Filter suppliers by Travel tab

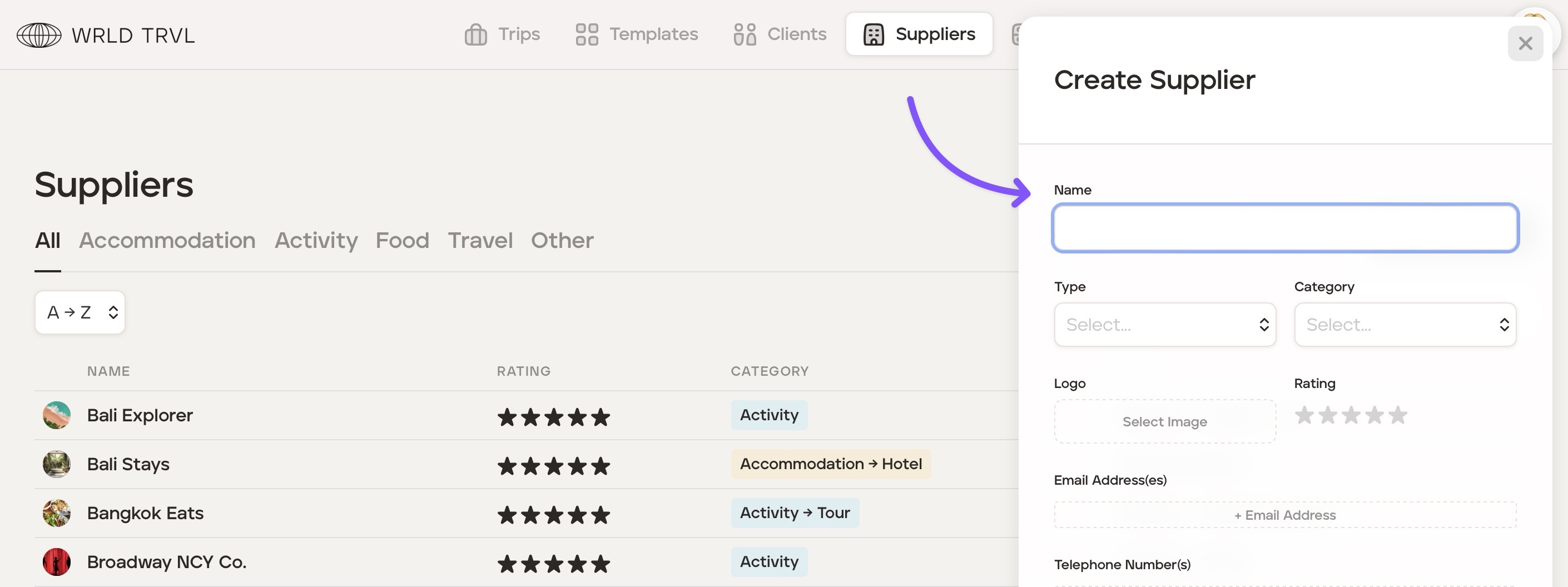(x=480, y=241)
